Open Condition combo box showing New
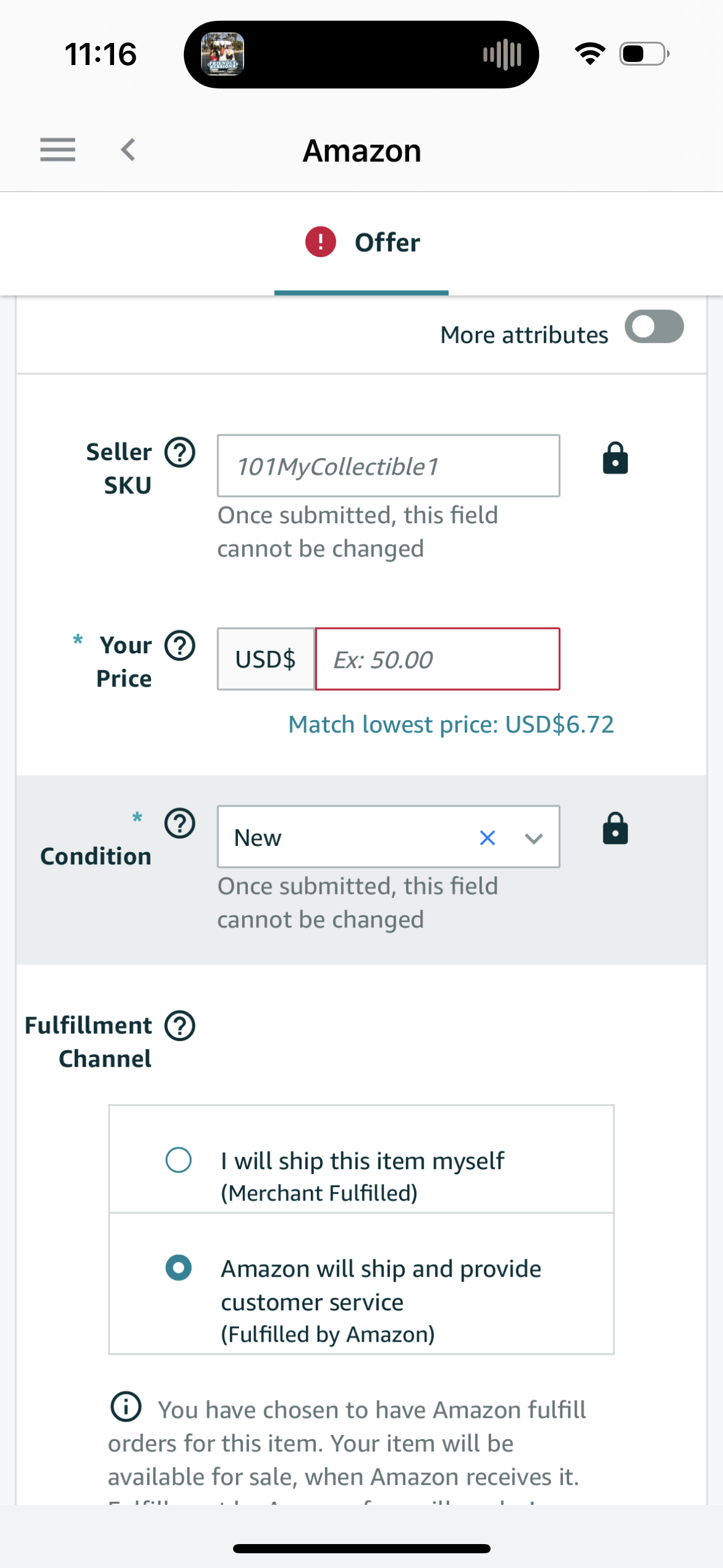 click(388, 837)
